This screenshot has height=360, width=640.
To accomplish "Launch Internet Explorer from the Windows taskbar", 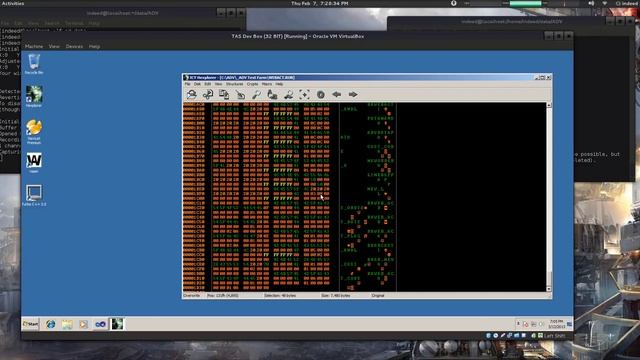I will click(x=51, y=324).
